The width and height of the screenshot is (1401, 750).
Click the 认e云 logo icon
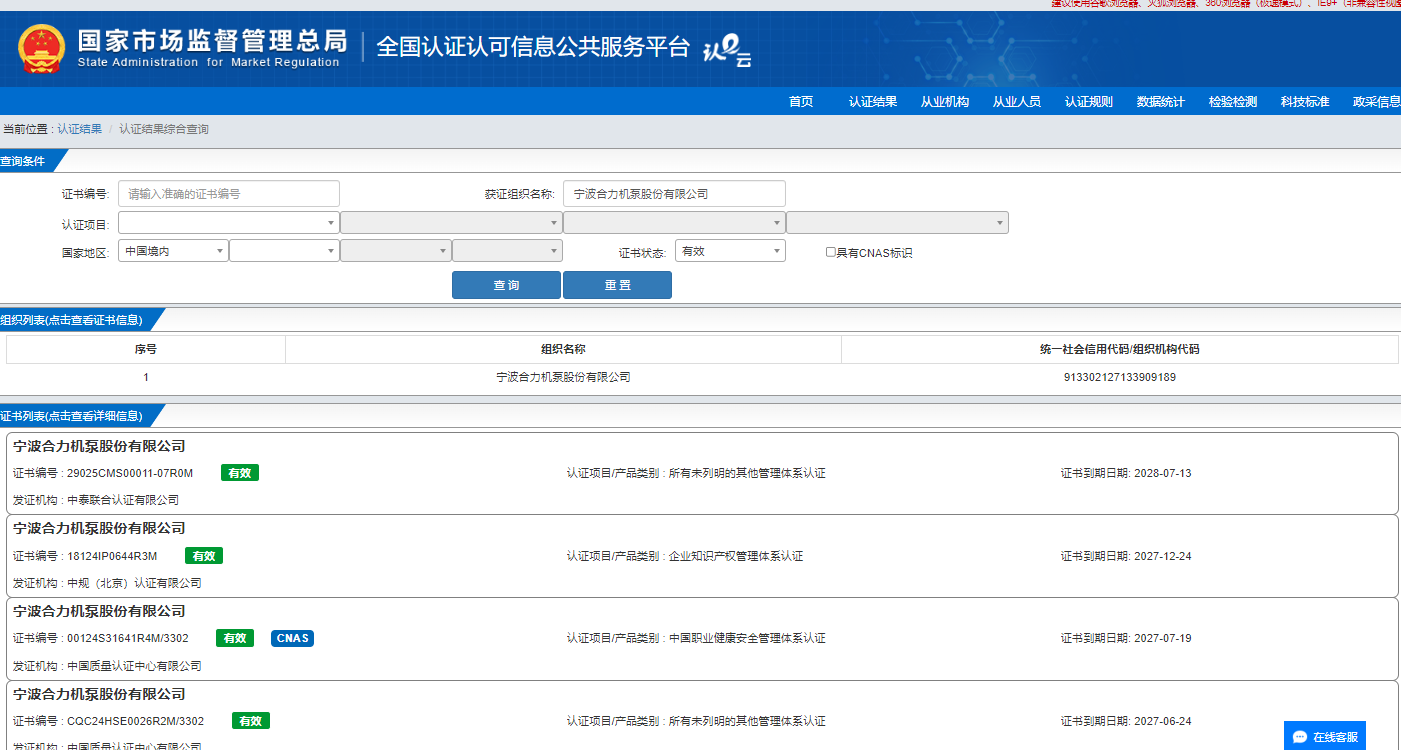tap(727, 51)
